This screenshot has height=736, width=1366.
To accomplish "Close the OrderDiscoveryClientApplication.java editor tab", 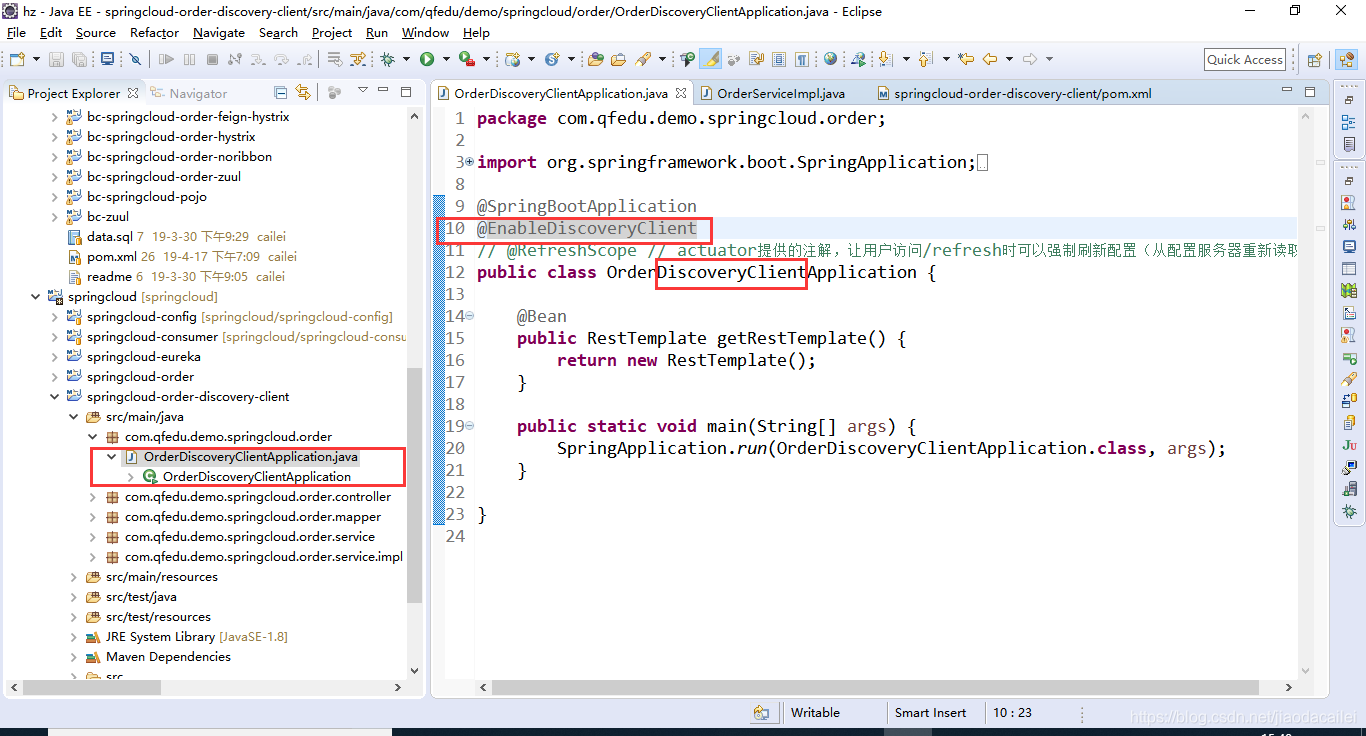I will click(681, 93).
